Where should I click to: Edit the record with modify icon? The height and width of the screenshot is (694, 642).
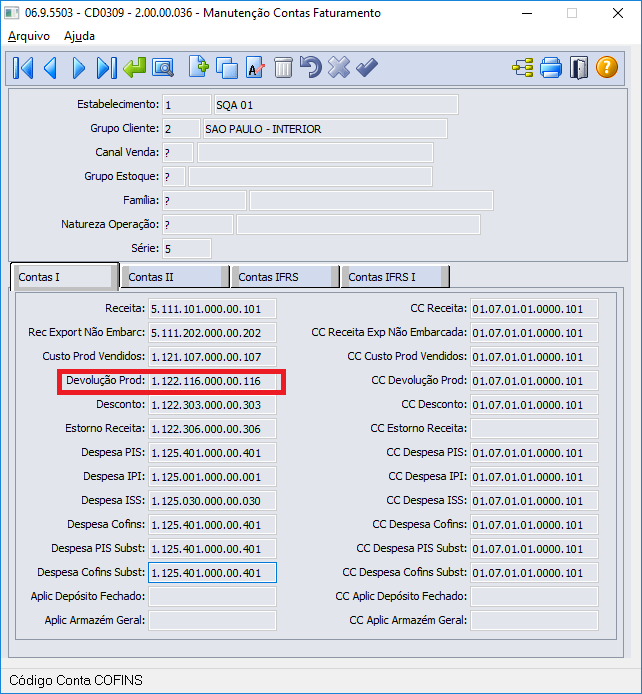(255, 68)
